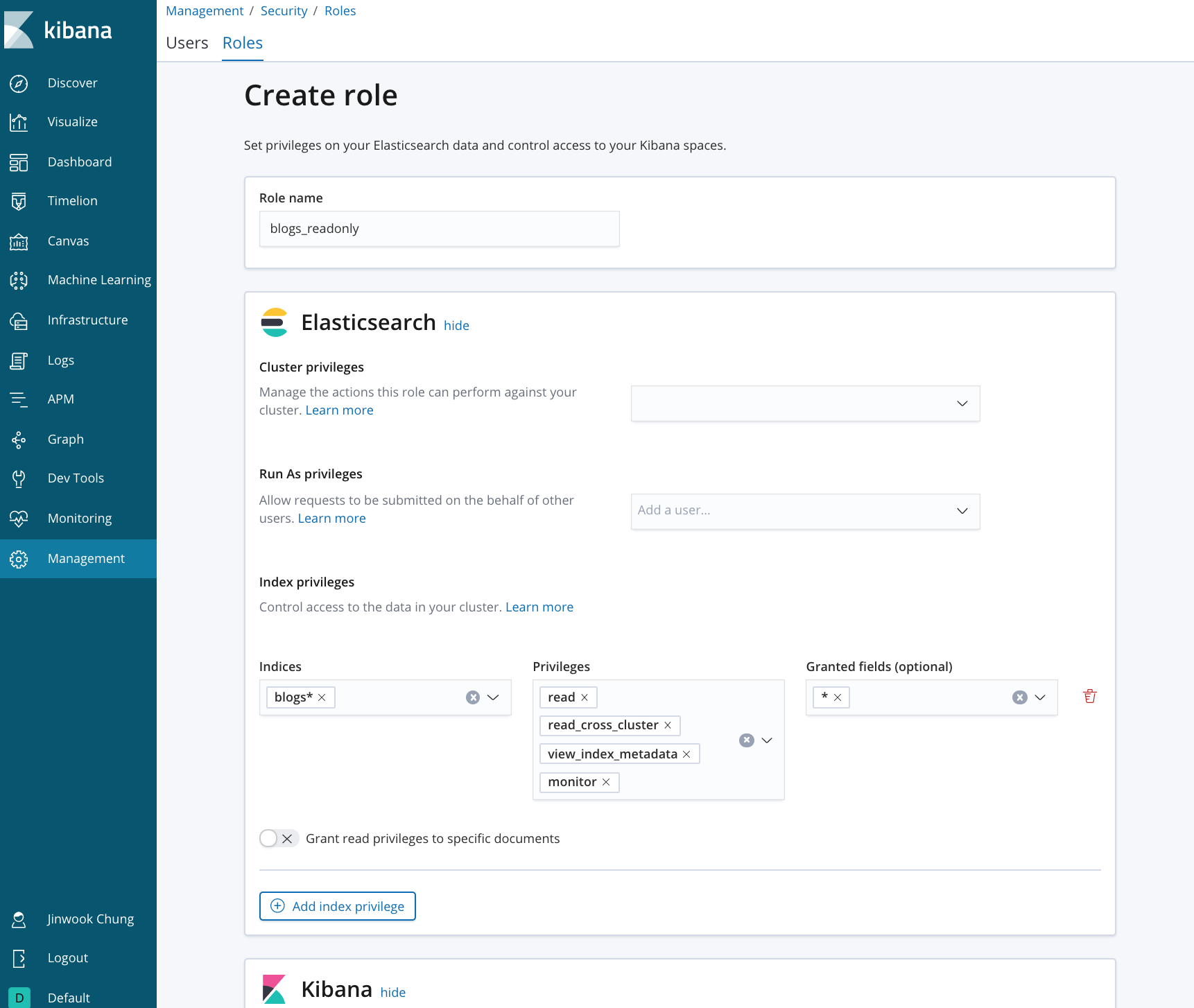This screenshot has width=1194, height=1008.
Task: Toggle grant read privileges to specific documents
Action: 279,839
